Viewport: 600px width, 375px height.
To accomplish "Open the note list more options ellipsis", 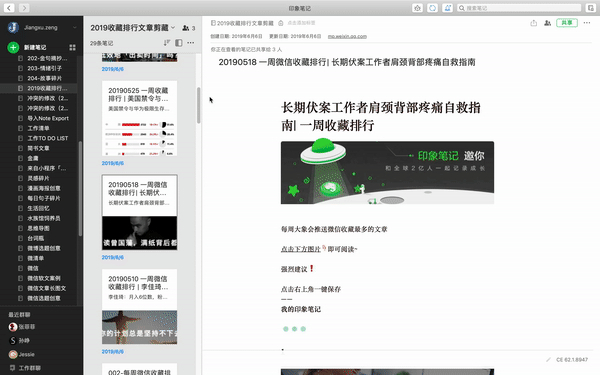I will [x=191, y=43].
